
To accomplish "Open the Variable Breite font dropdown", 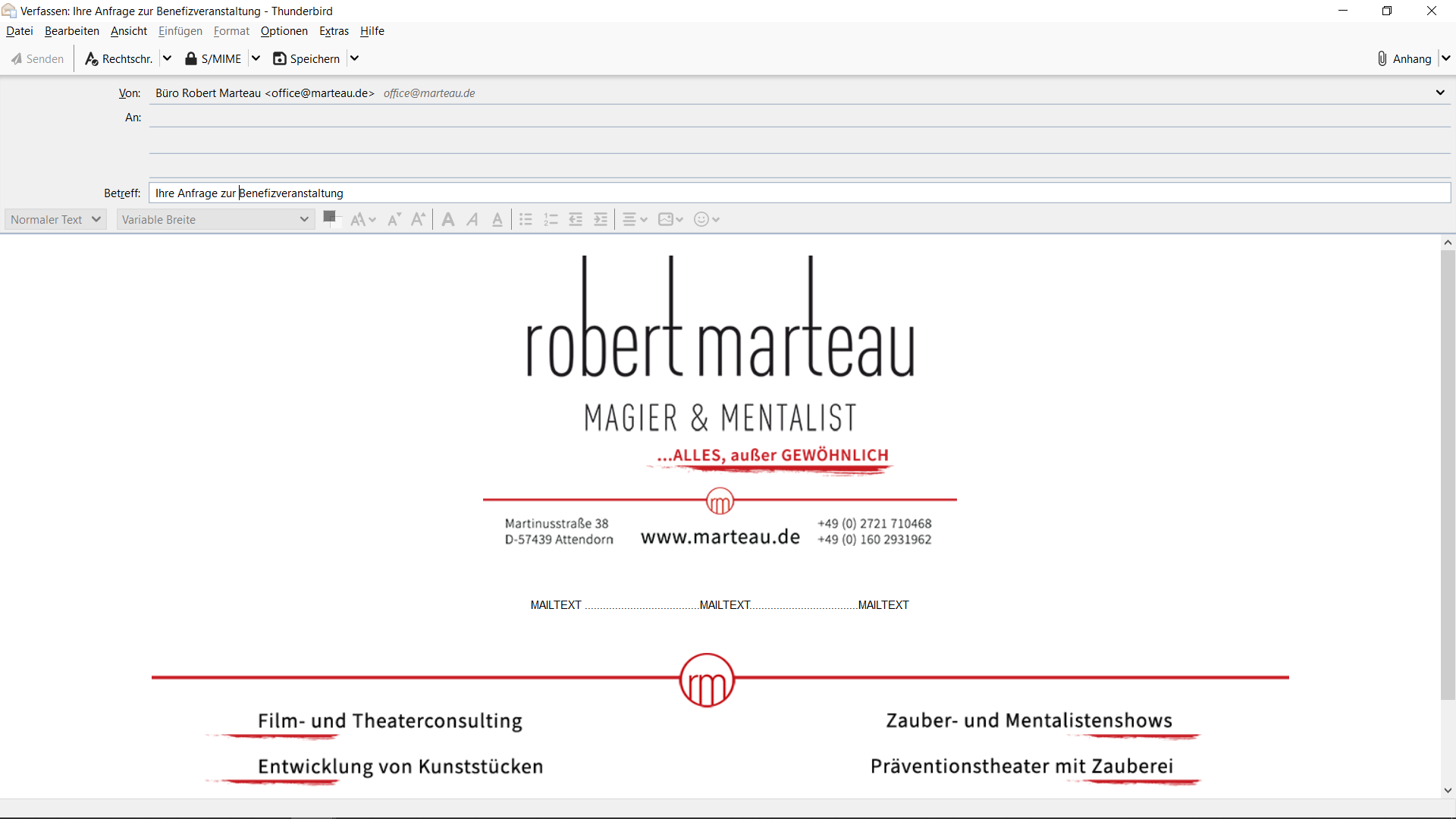I will [x=215, y=220].
